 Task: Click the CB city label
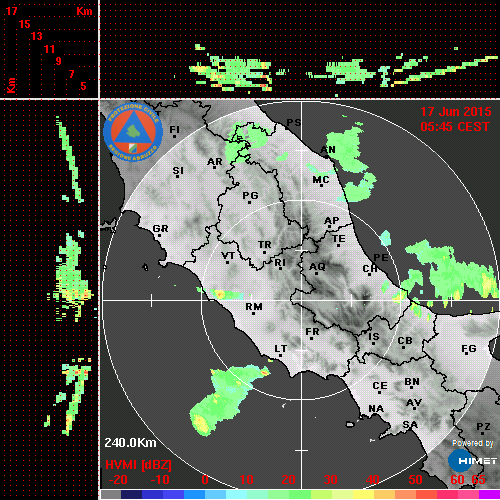click(405, 341)
